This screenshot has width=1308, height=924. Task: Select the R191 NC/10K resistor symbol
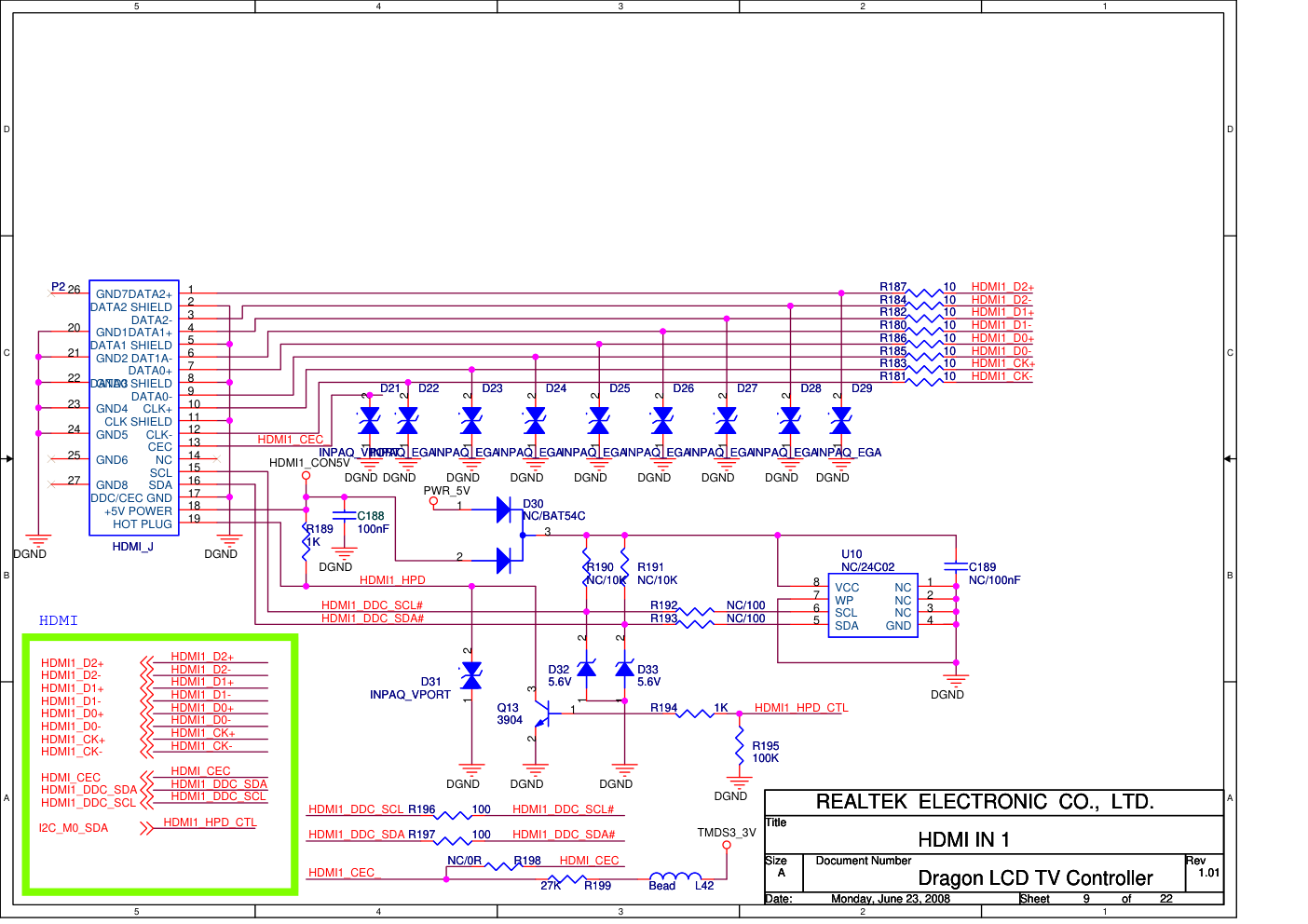click(x=624, y=564)
